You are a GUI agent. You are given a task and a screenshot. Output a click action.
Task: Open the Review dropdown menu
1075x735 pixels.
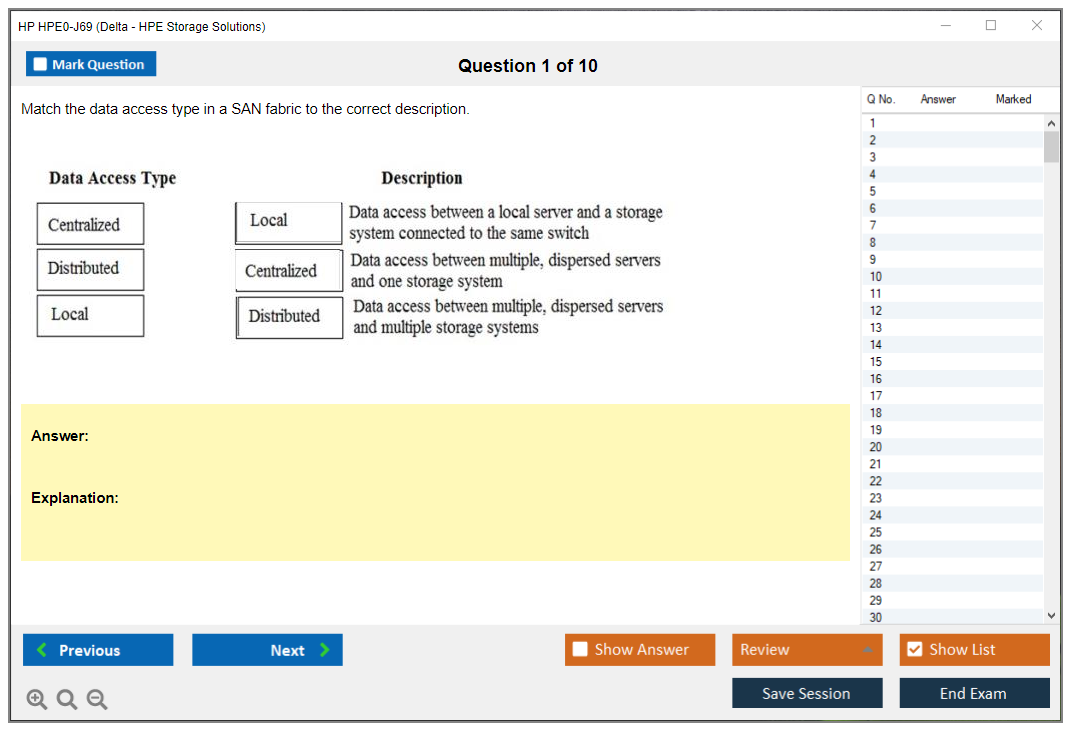[807, 650]
